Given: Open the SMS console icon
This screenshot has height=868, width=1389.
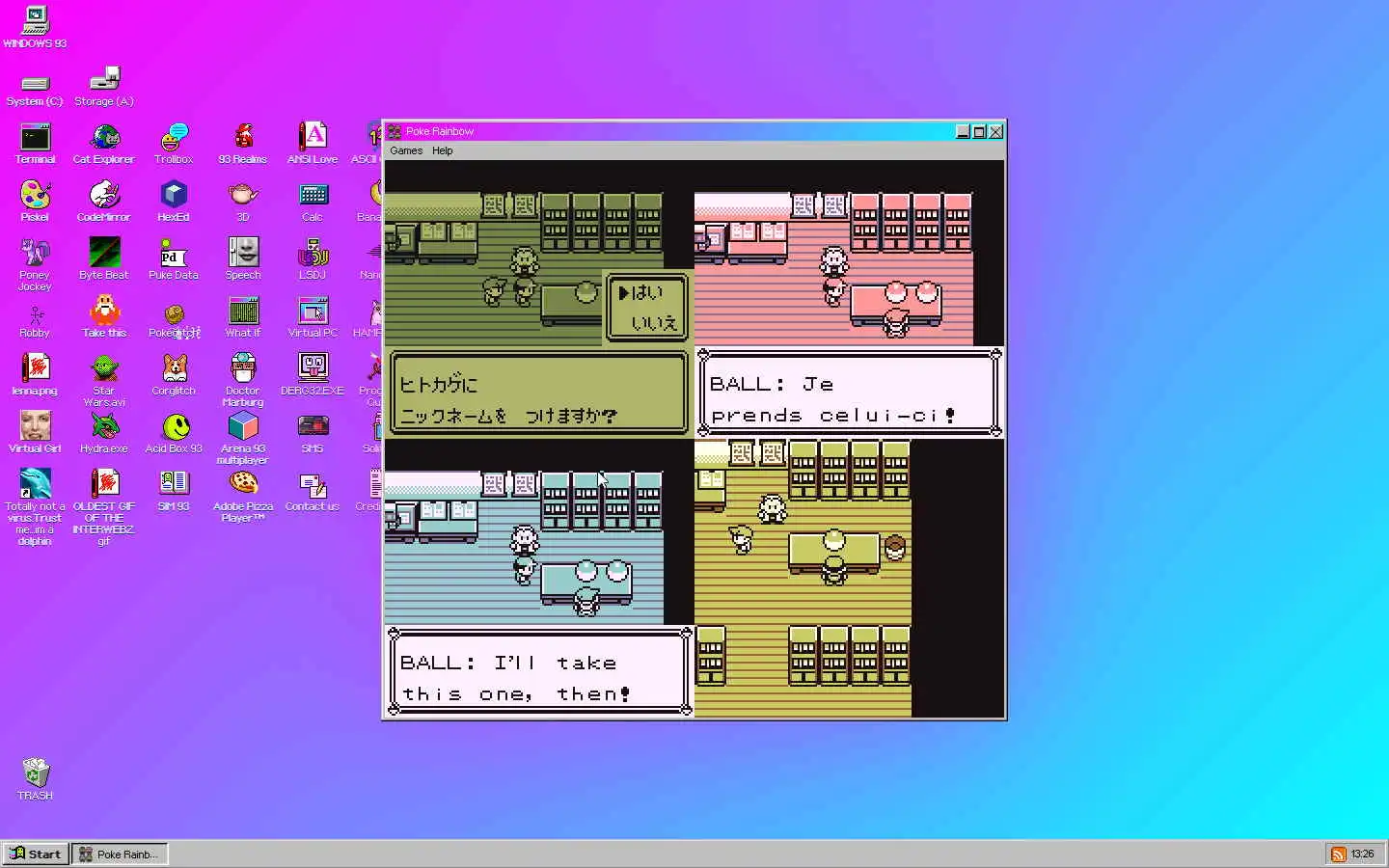Looking at the screenshot, I should pyautogui.click(x=313, y=433).
